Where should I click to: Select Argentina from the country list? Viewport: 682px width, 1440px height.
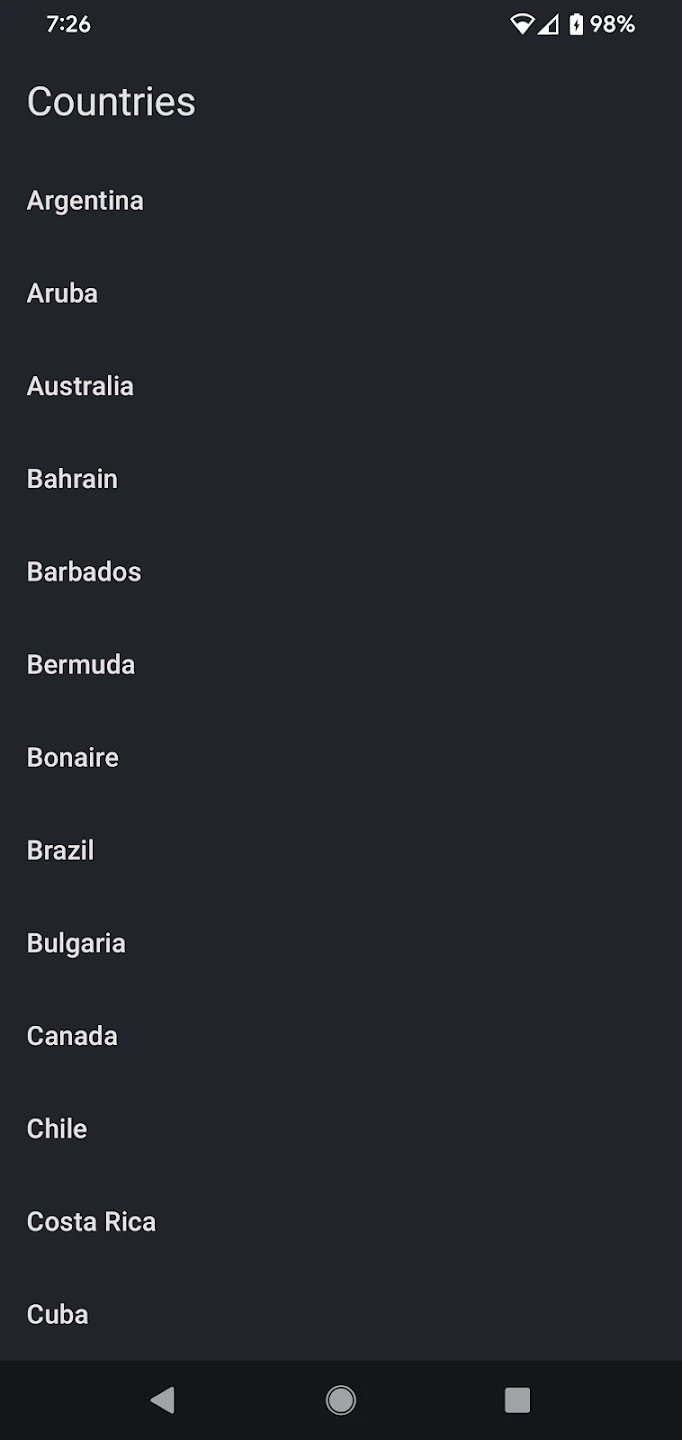[85, 201]
